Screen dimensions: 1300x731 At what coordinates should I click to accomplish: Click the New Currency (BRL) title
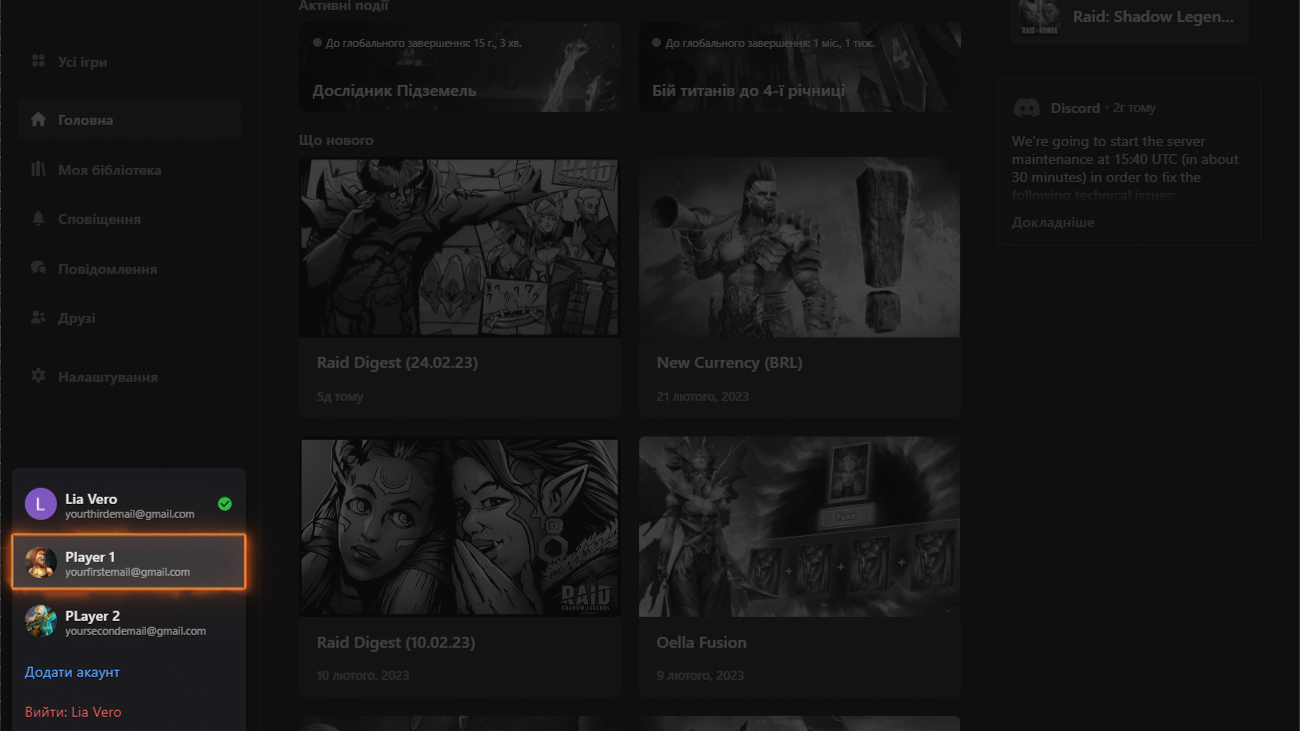click(x=729, y=362)
